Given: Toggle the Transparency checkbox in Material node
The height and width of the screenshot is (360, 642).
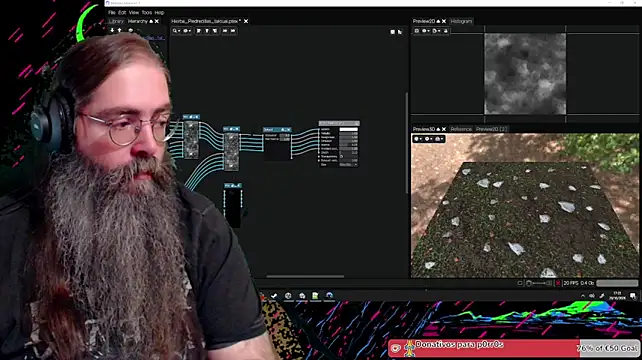Looking at the screenshot, I should click(341, 156).
